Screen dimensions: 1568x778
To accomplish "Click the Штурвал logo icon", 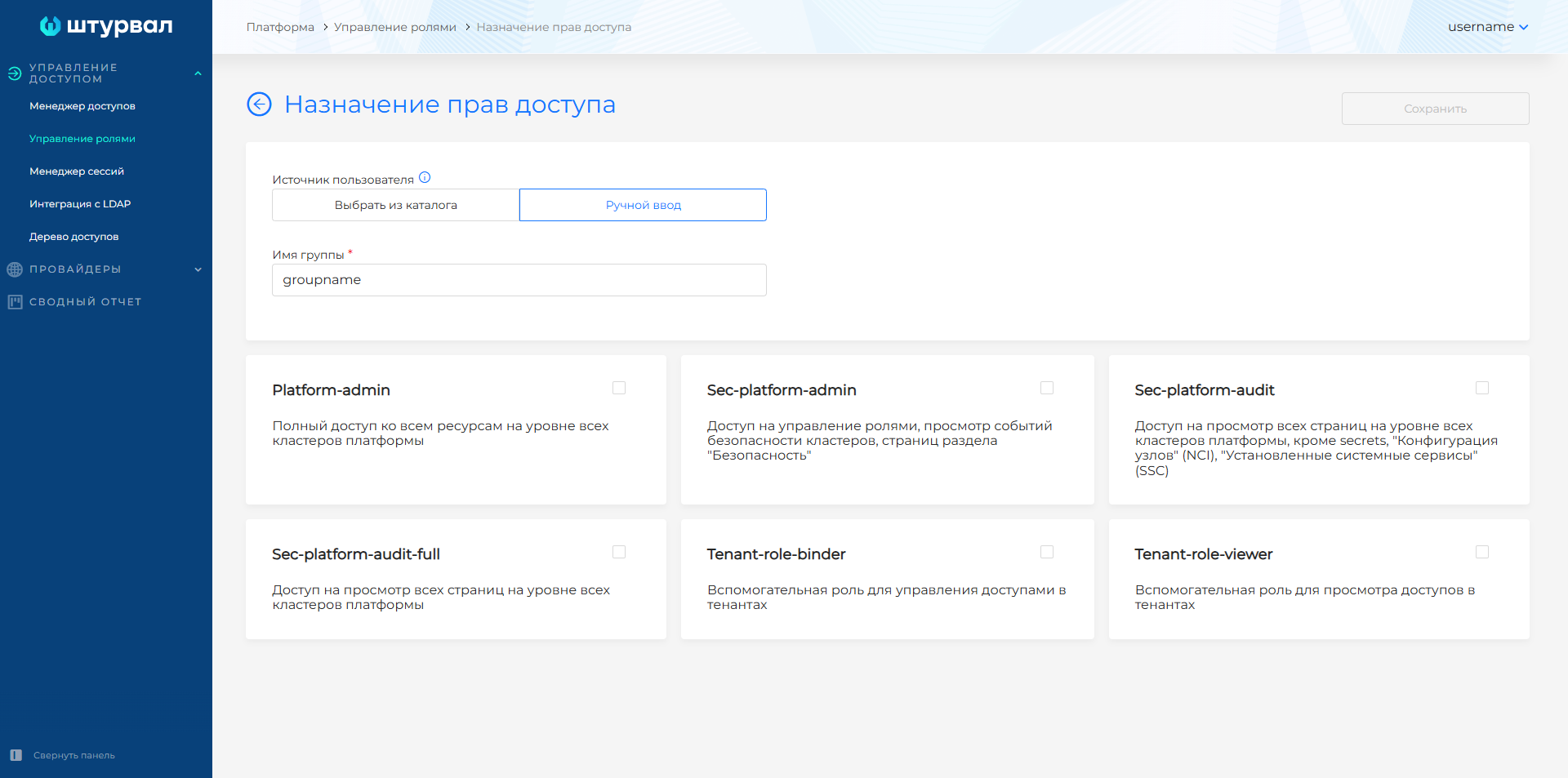I will click(51, 26).
